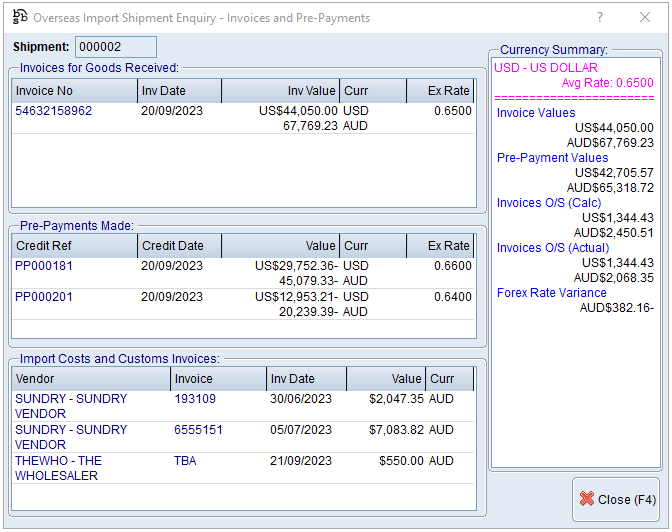Viewport: 672px width, 532px height.
Task: Click the Close (F4) button
Action: point(616,499)
